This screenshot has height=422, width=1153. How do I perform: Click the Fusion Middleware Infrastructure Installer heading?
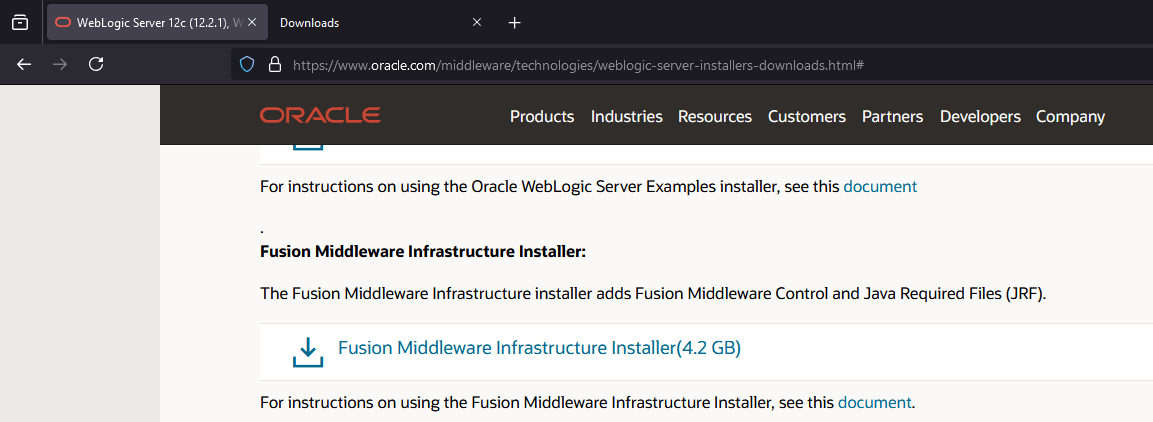[423, 252]
